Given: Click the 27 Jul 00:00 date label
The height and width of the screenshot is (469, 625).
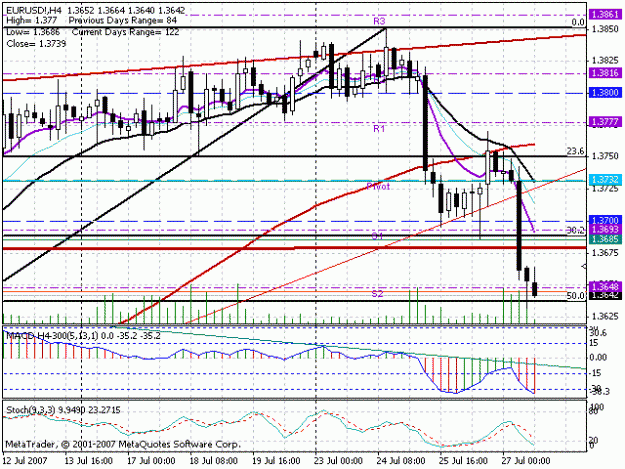Looking at the screenshot, I should click(x=526, y=461).
